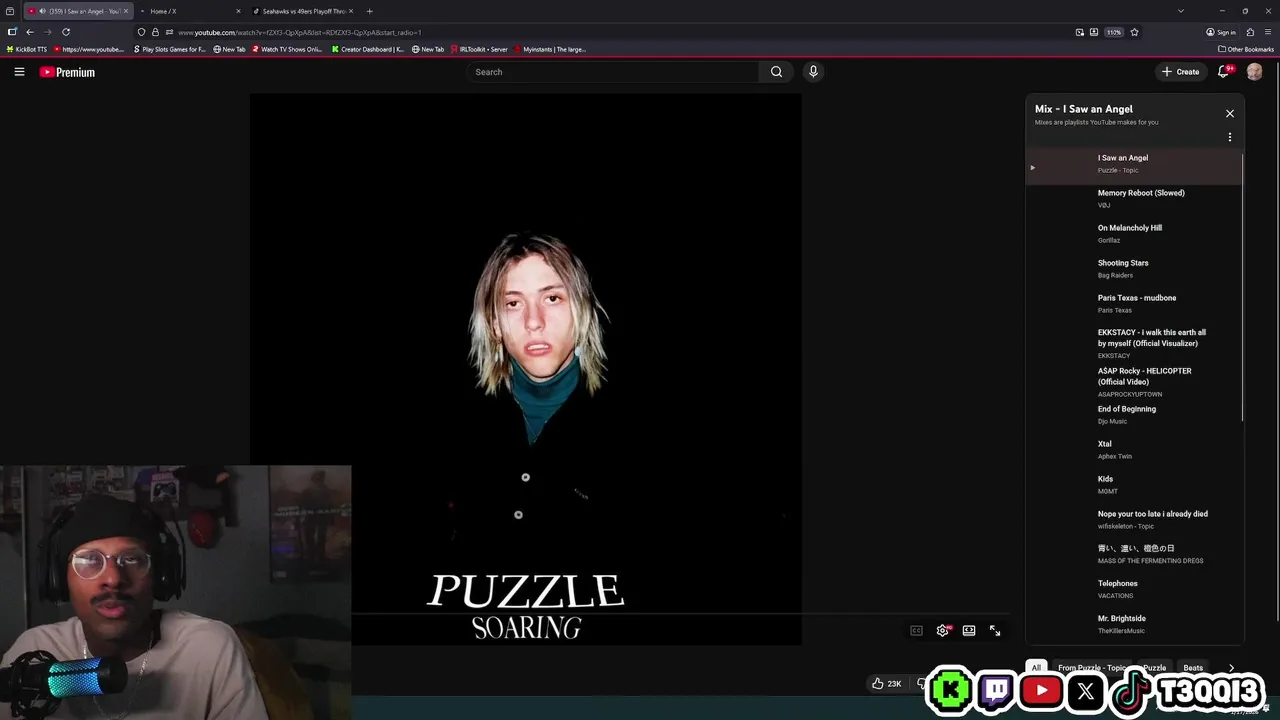The height and width of the screenshot is (720, 1280).
Task: Click the Firefox Sign in button
Action: point(1221,32)
